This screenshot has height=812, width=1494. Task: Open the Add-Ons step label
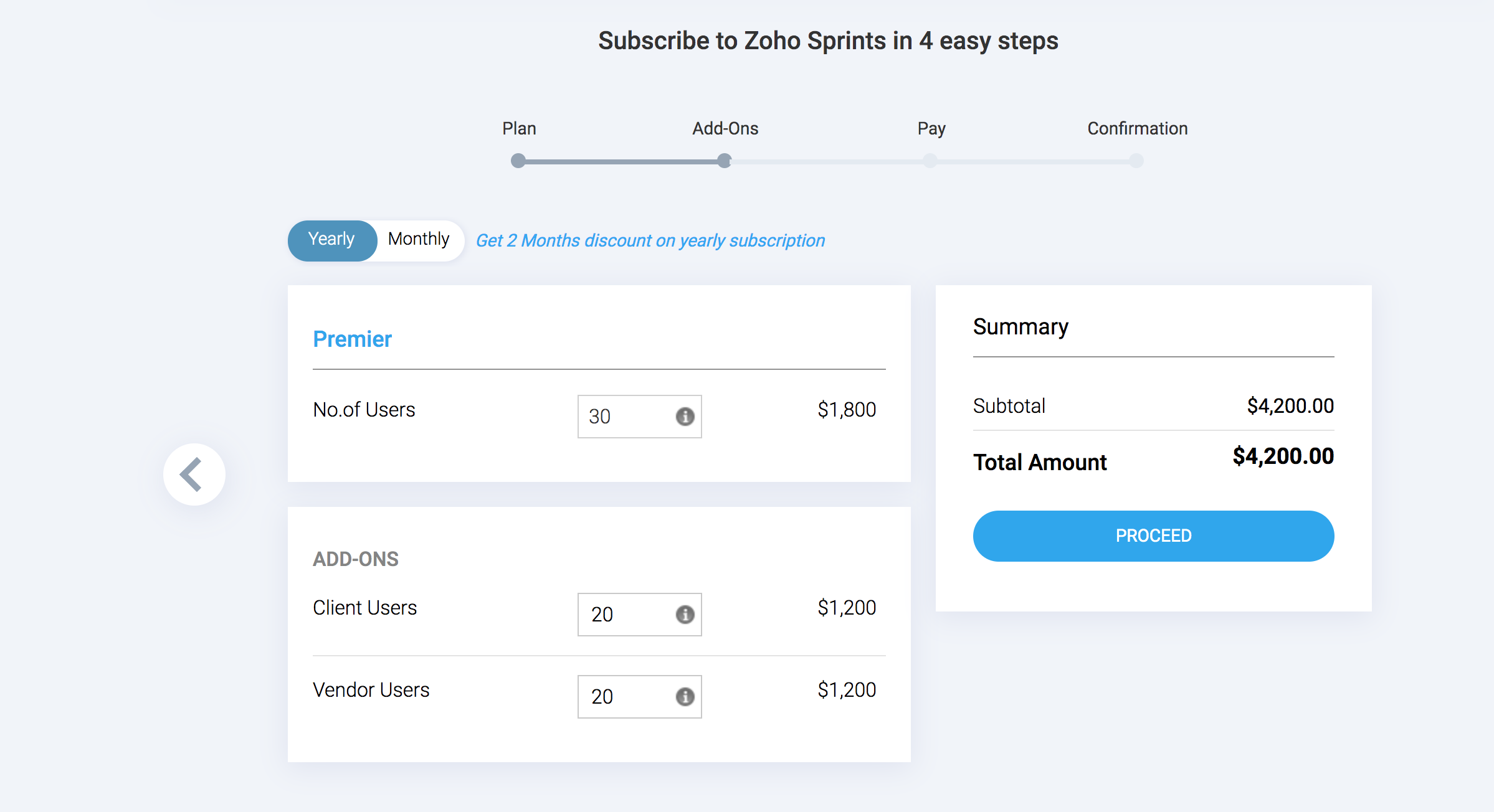(725, 128)
